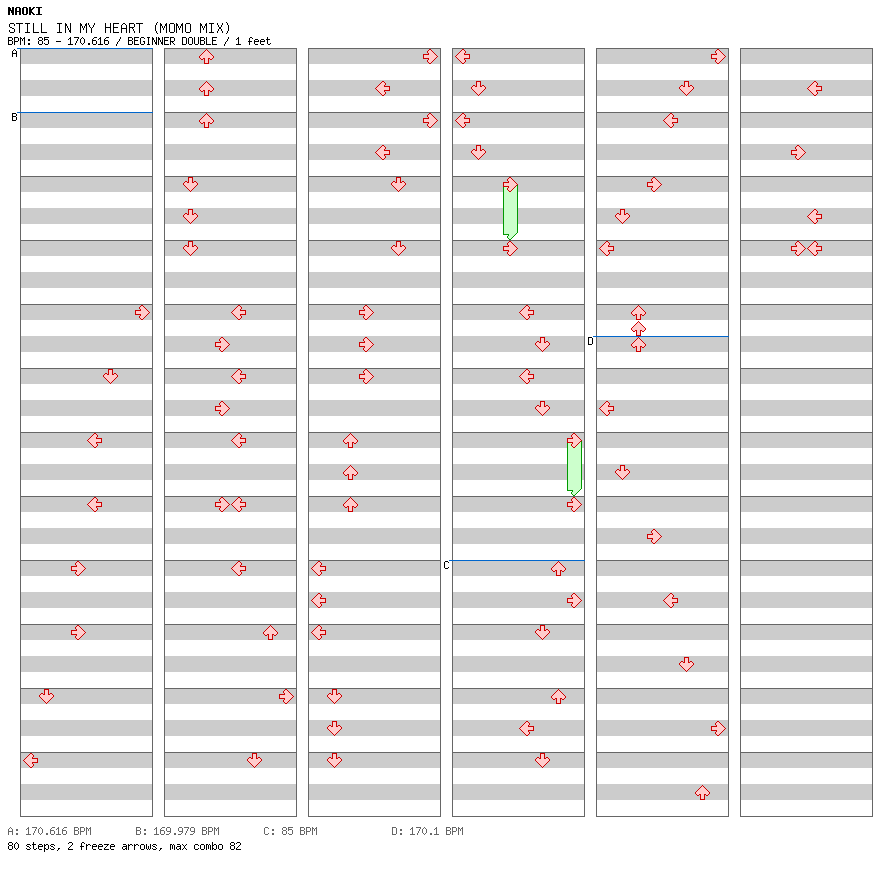Click the up arrow just below marker C
Image resolution: width=896 pixels, height=876 pixels.
(558, 568)
